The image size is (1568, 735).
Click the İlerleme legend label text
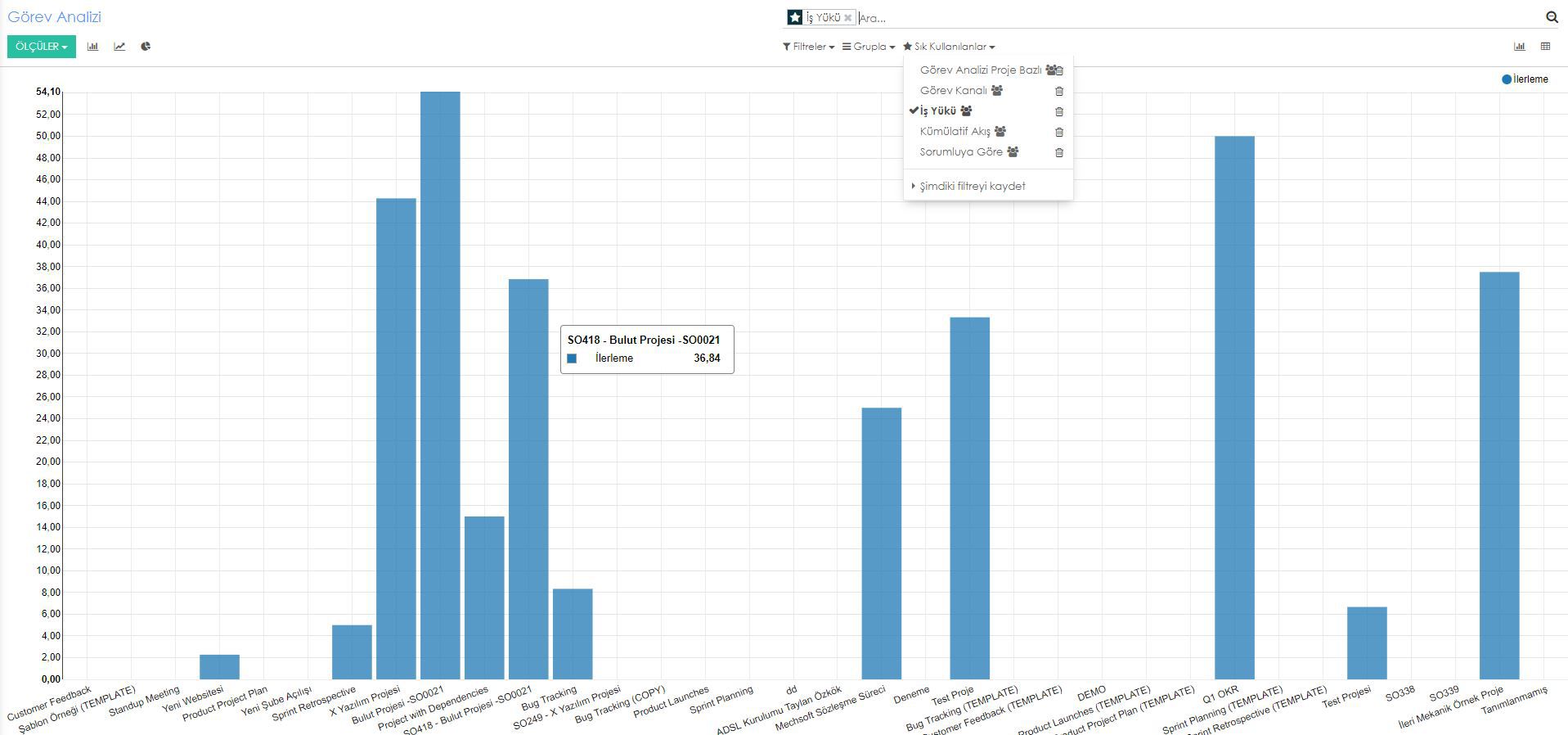(x=1530, y=79)
